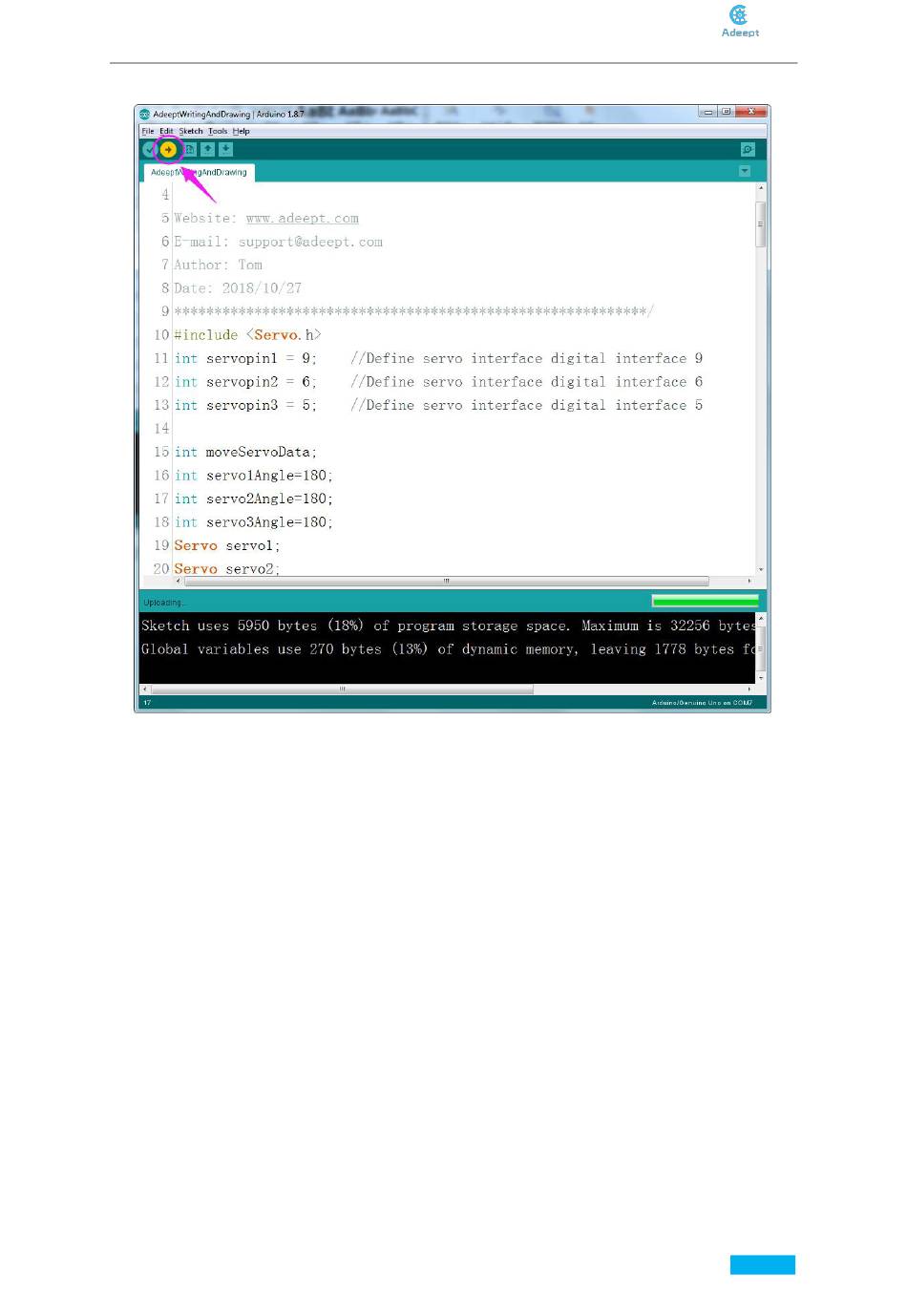The image size is (907, 1316).
Task: Expand the tab options dropdown arrow
Action: coord(745,172)
